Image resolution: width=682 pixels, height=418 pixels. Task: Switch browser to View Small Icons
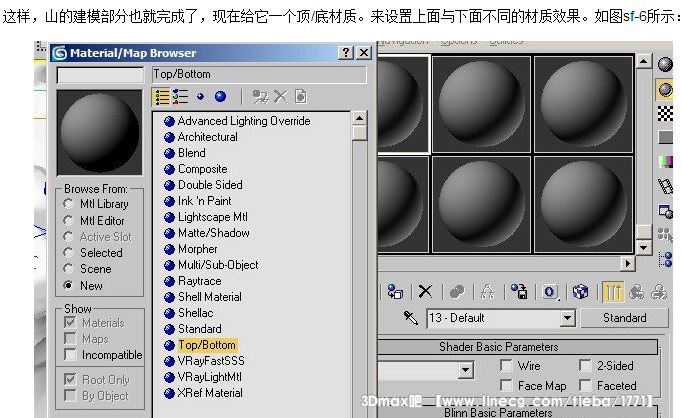201,97
